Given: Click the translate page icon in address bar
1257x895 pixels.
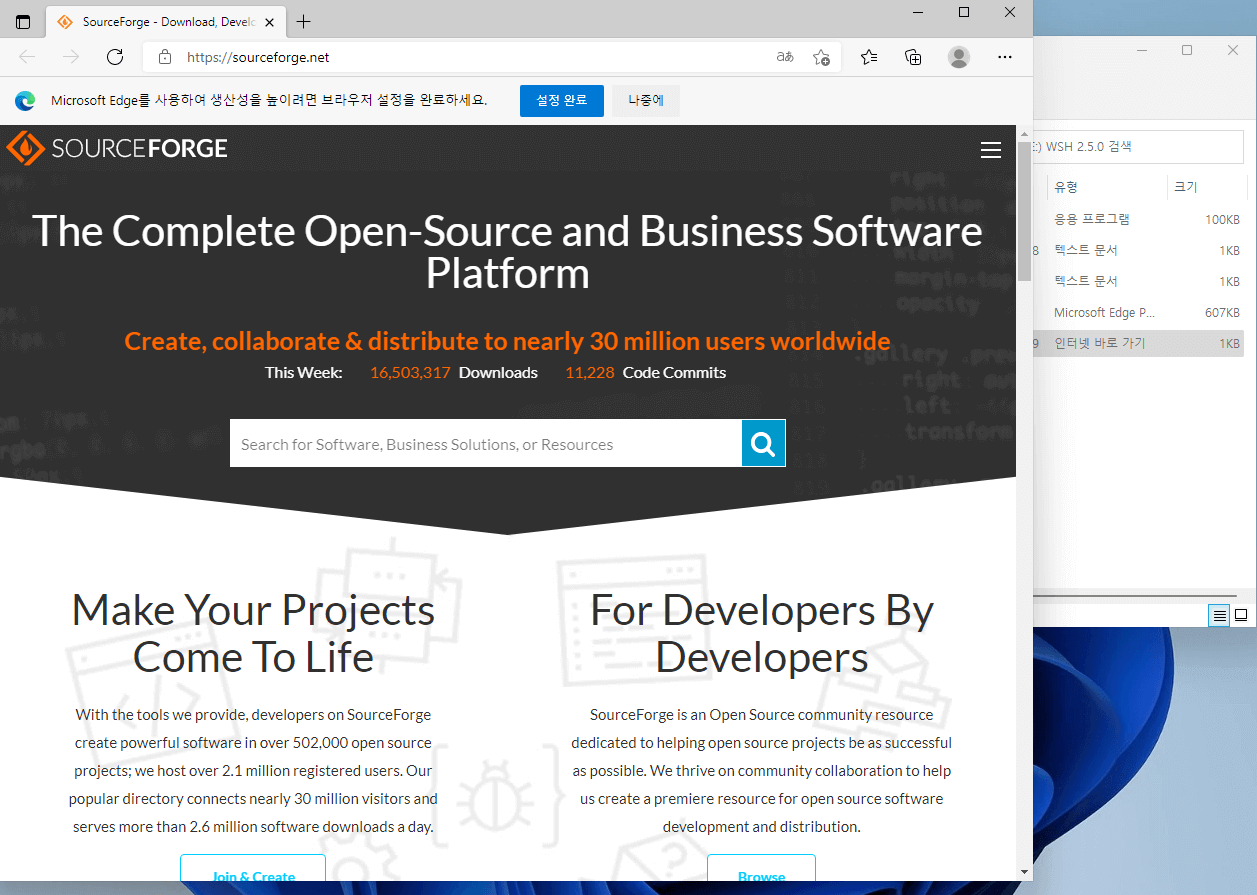Looking at the screenshot, I should (x=785, y=57).
